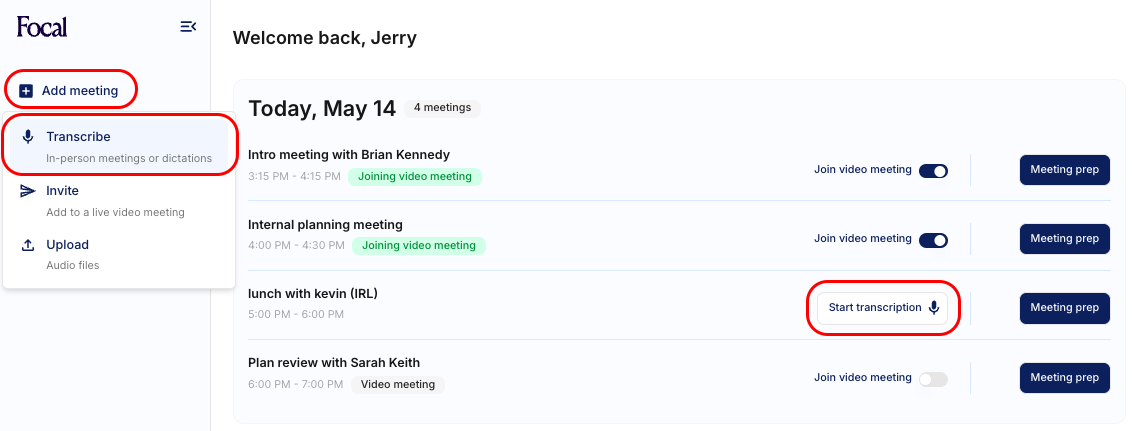Click the Upload arrow icon

coord(28,245)
